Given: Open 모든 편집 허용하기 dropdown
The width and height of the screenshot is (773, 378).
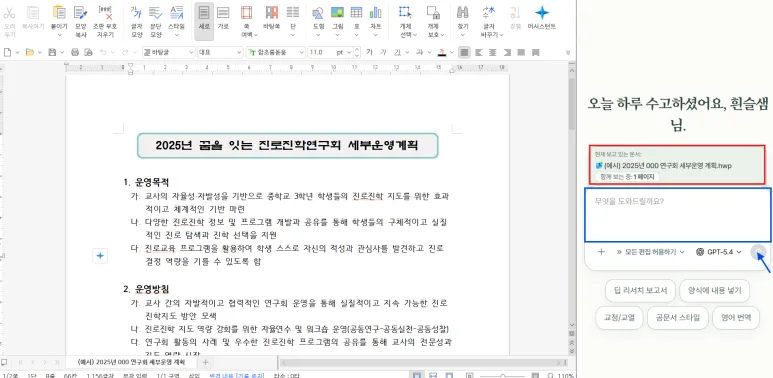Looking at the screenshot, I should [650, 252].
